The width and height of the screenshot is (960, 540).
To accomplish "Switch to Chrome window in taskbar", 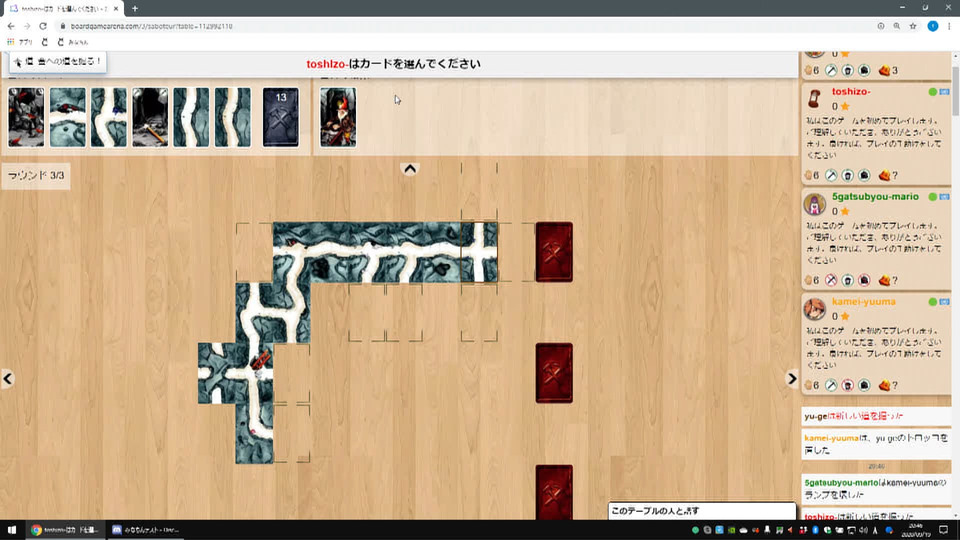I will [64, 530].
